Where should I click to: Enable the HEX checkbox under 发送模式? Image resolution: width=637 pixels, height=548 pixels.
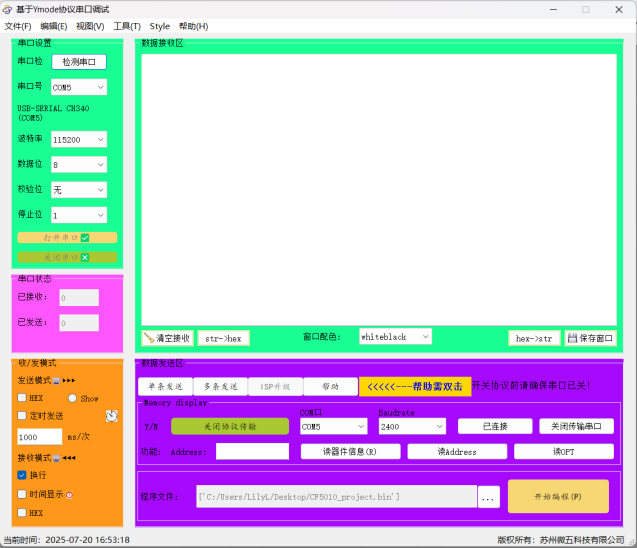pos(22,398)
